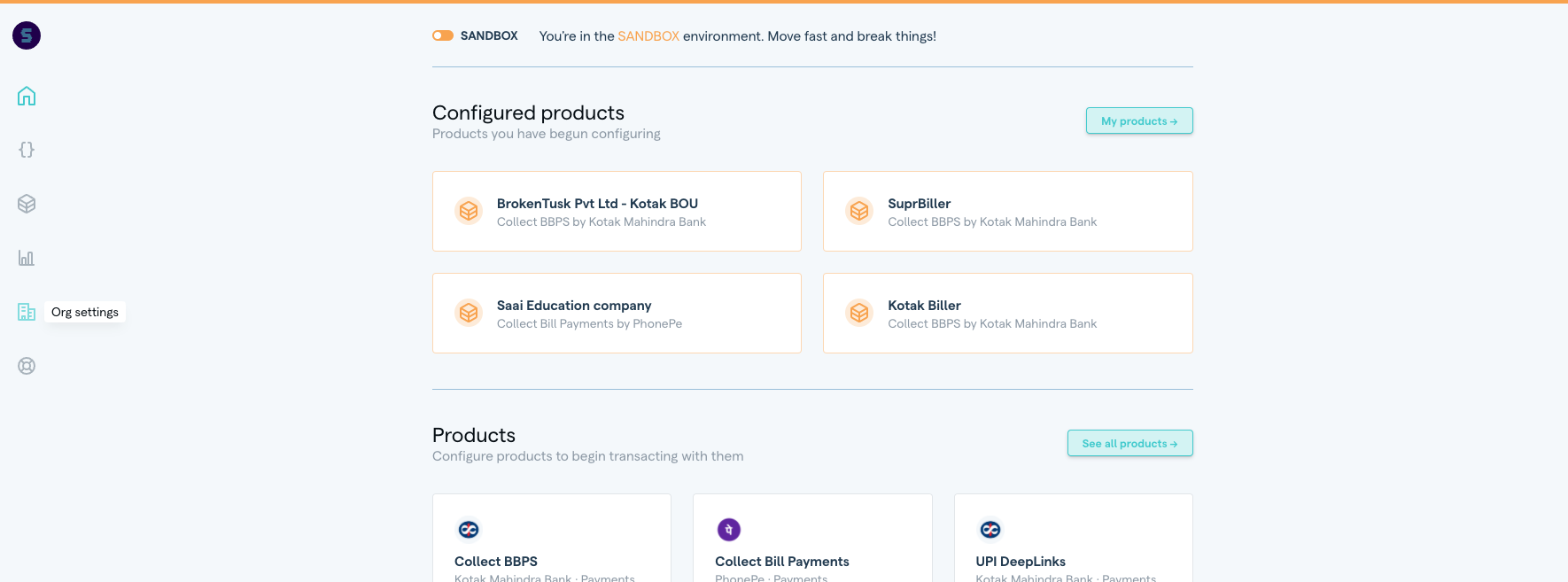The image size is (1568, 582).
Task: Open the SuprBiller configured product
Action: pyautogui.click(x=1007, y=211)
